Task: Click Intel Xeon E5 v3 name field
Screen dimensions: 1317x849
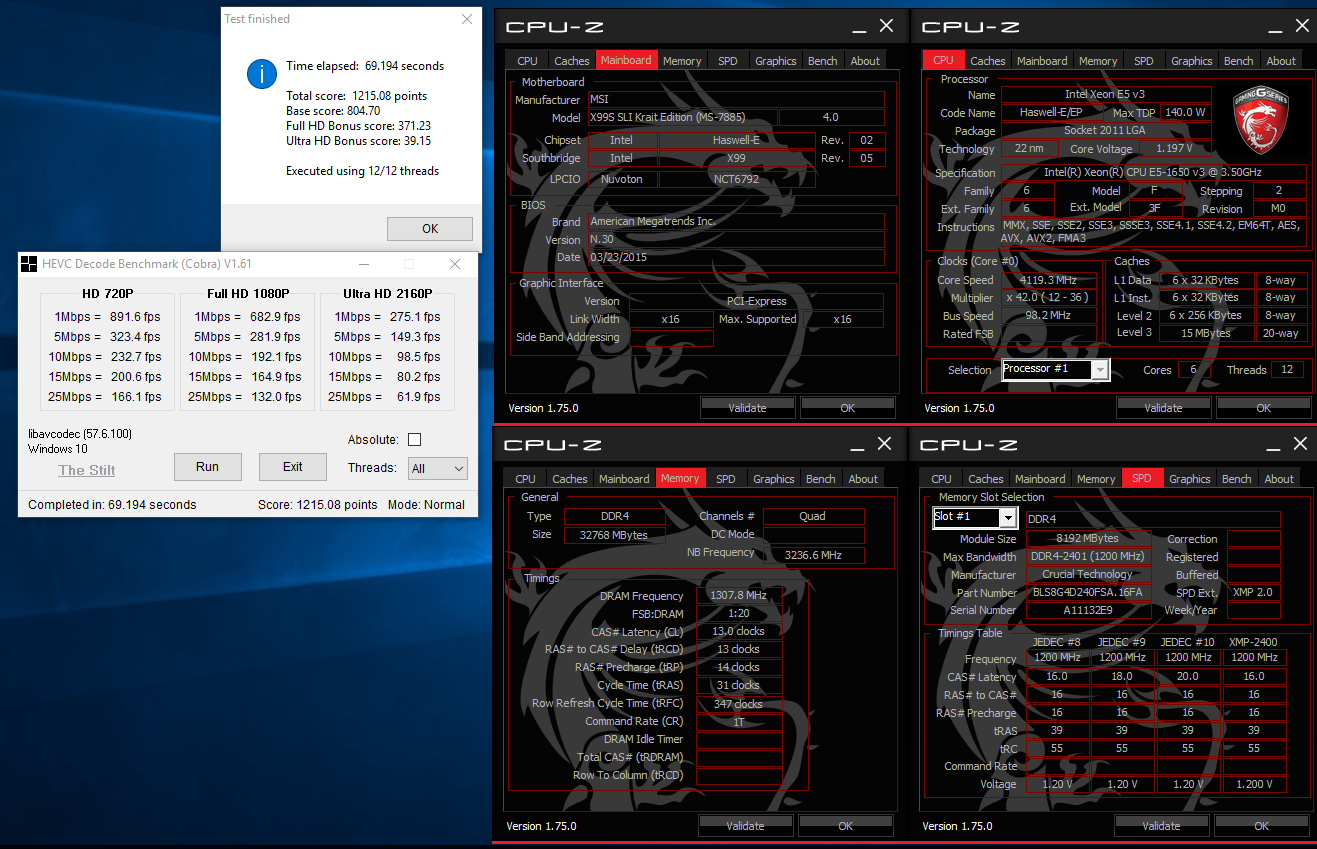Action: [1106, 95]
